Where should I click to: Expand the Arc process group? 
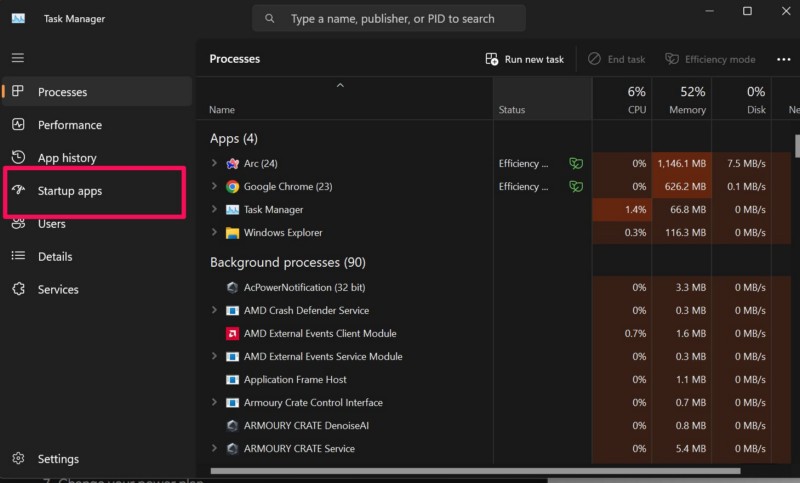point(214,163)
